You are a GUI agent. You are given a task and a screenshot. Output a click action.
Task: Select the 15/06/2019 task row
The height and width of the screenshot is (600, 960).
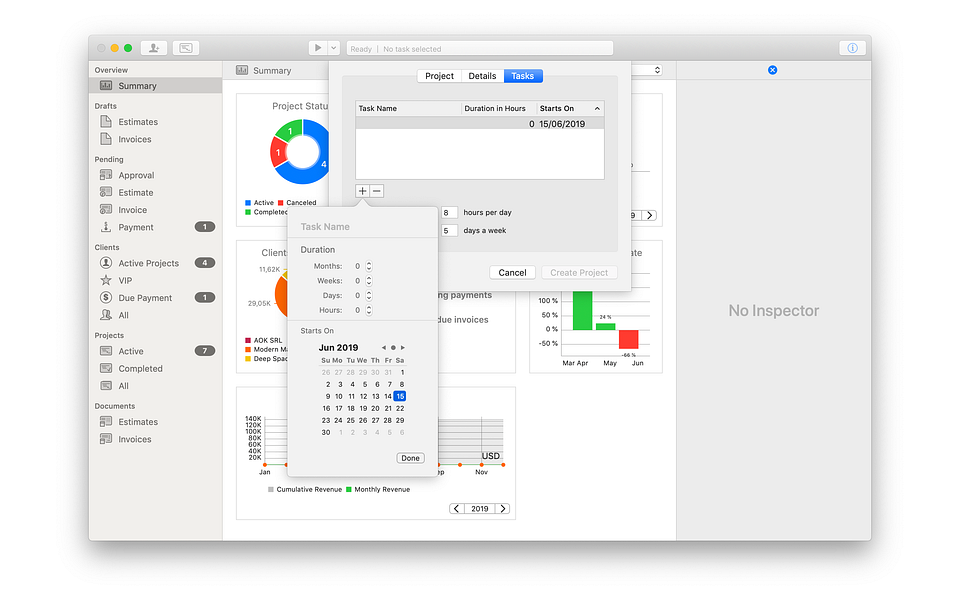click(480, 124)
